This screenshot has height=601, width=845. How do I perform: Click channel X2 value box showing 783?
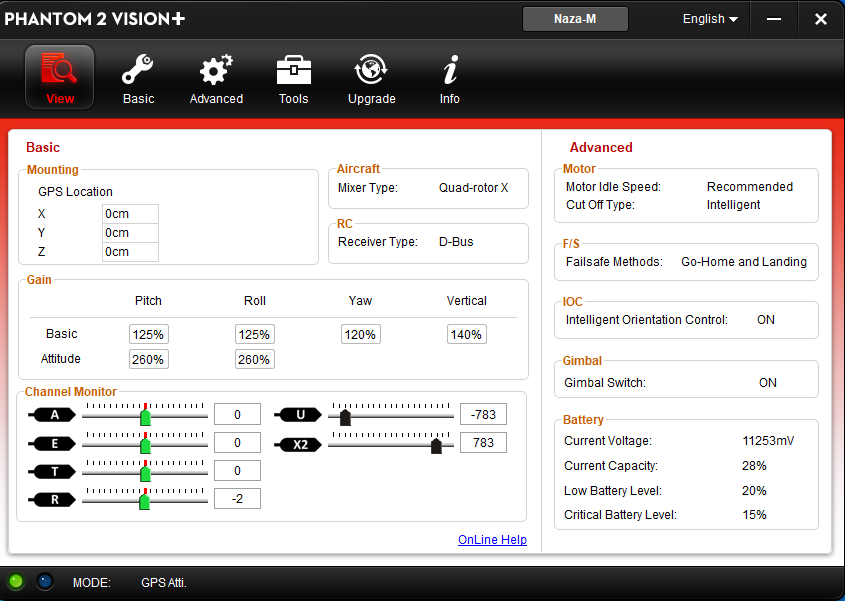(x=483, y=443)
